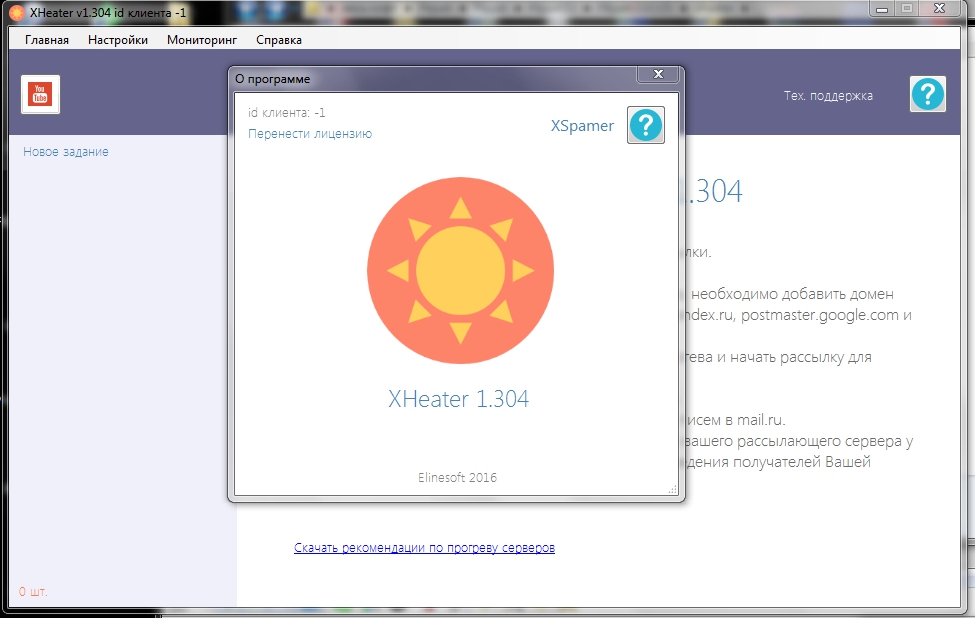Click the XHeater 1.304 title text
Viewport: 975px width, 618px height.
click(x=458, y=399)
